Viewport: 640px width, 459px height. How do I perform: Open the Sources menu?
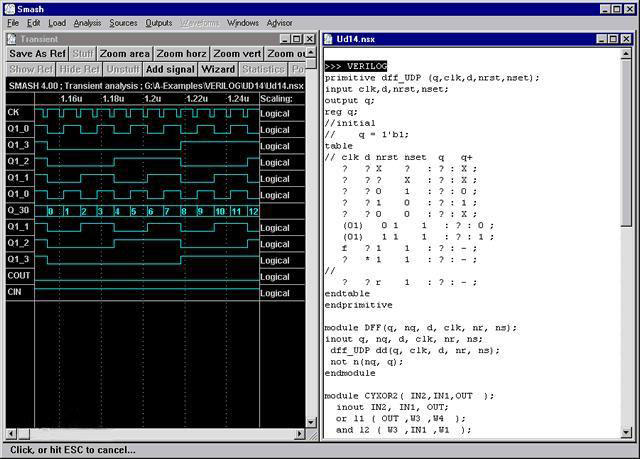tap(124, 22)
